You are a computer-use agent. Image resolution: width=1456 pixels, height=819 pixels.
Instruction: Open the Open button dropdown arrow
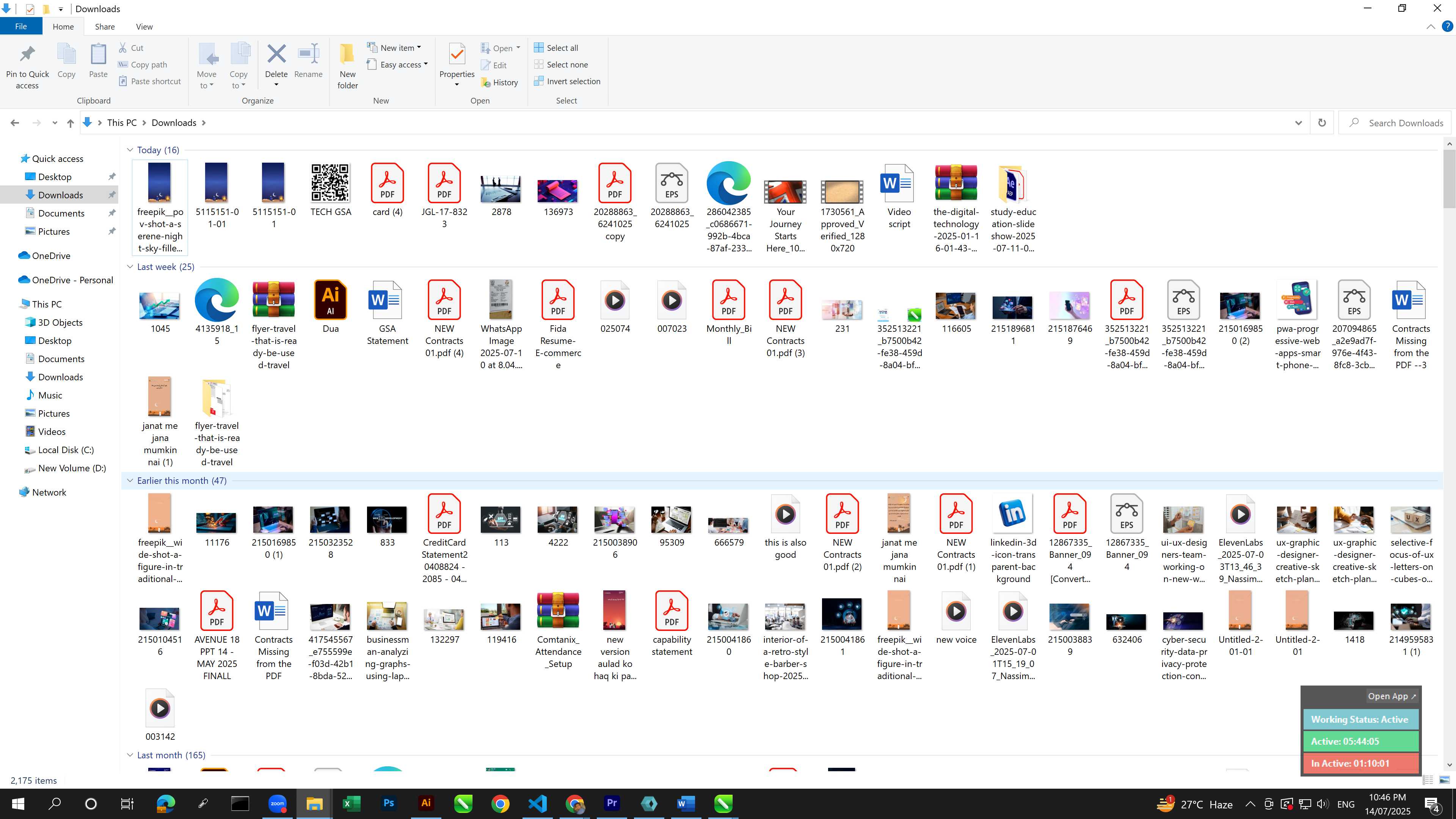518,48
